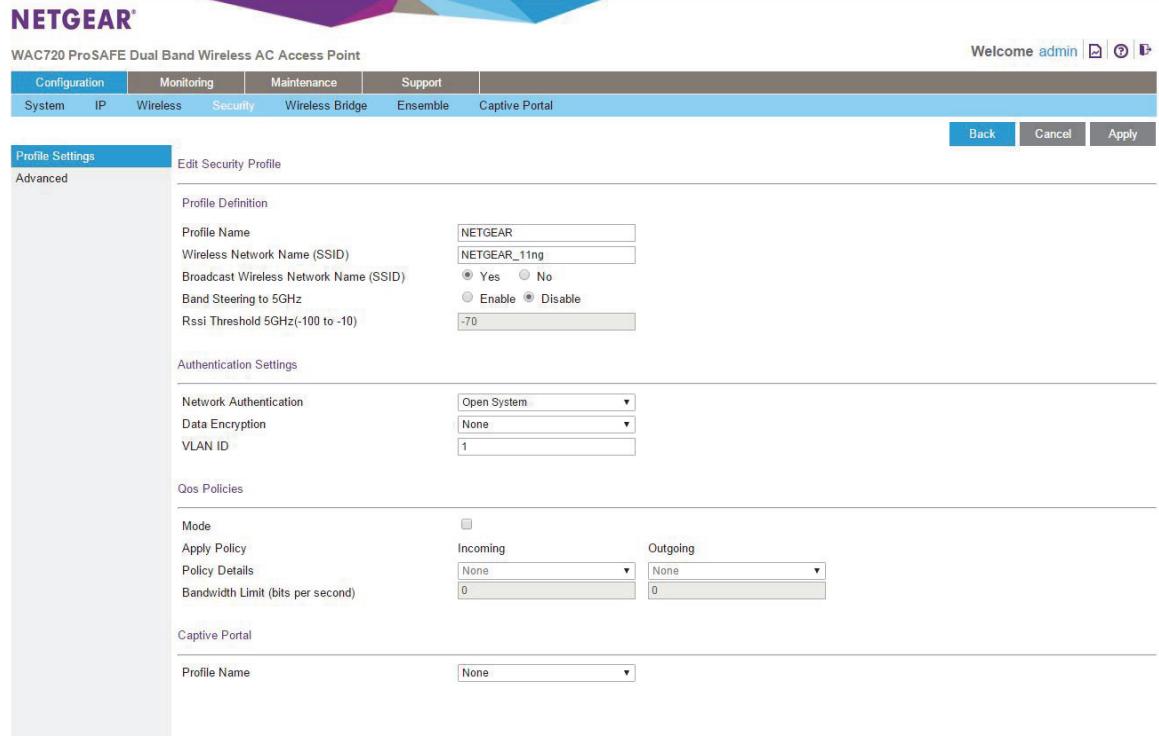Viewport: 1159px width, 737px height.
Task: Switch to the Maintenance tab
Action: coord(304,82)
